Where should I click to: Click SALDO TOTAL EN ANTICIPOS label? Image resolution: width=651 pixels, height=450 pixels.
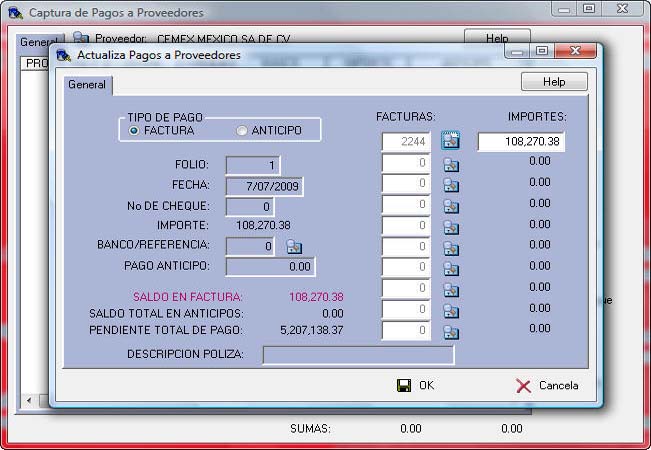coord(166,314)
